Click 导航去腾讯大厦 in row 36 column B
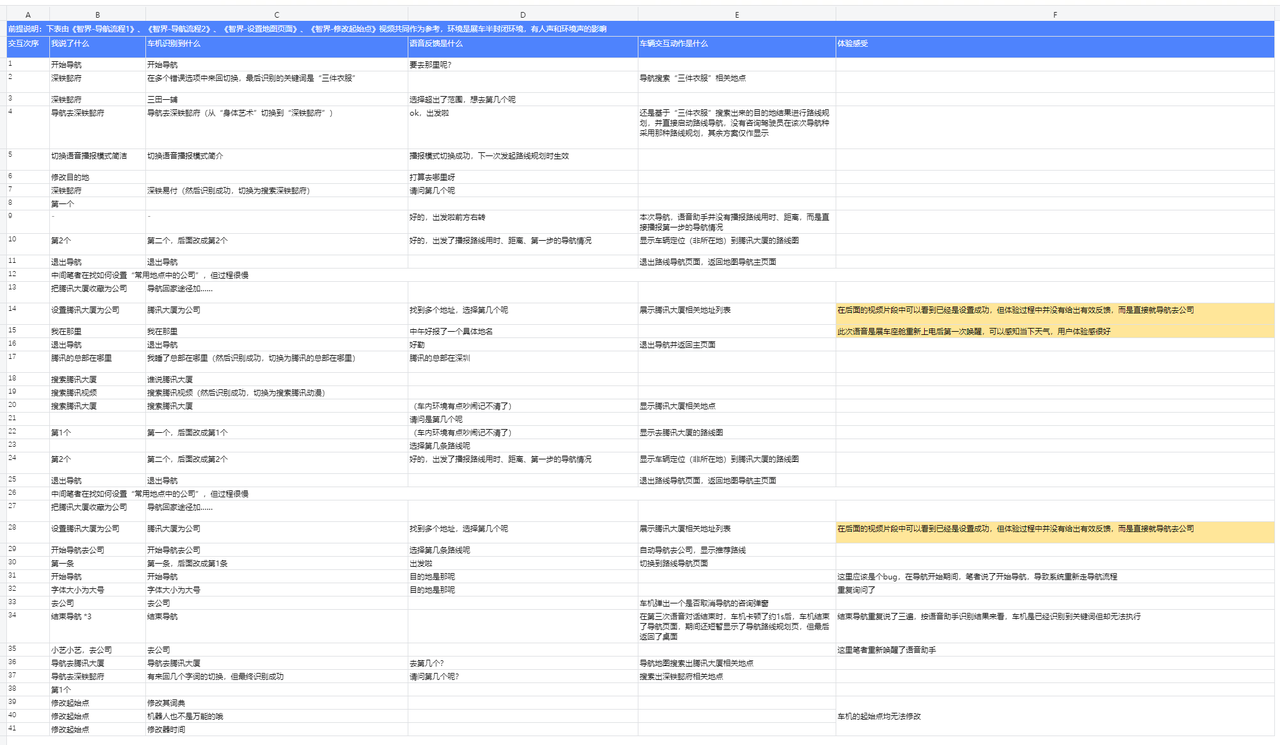1280x745 pixels. coord(97,663)
